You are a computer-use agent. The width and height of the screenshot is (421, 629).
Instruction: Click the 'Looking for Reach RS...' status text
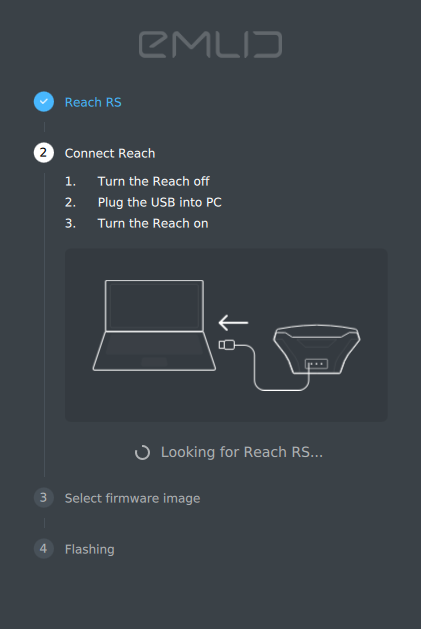click(242, 452)
